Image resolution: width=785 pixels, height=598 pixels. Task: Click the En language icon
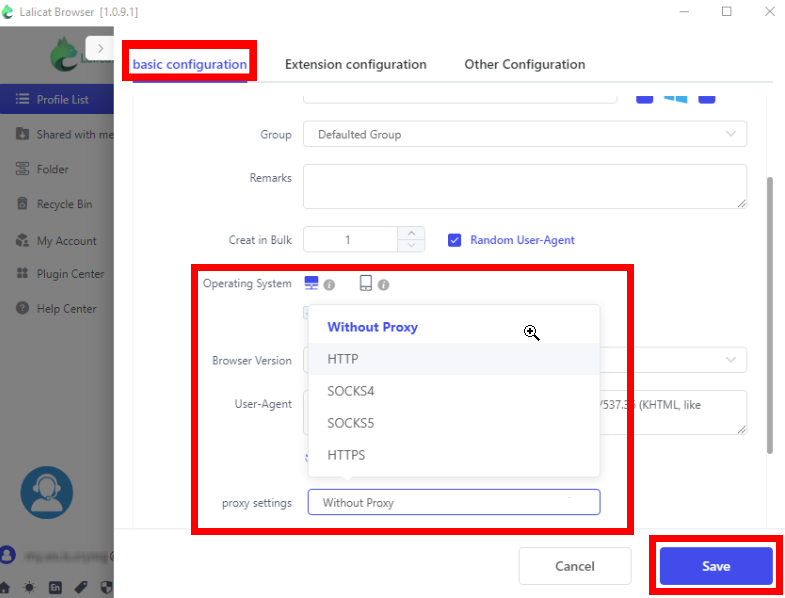55,587
